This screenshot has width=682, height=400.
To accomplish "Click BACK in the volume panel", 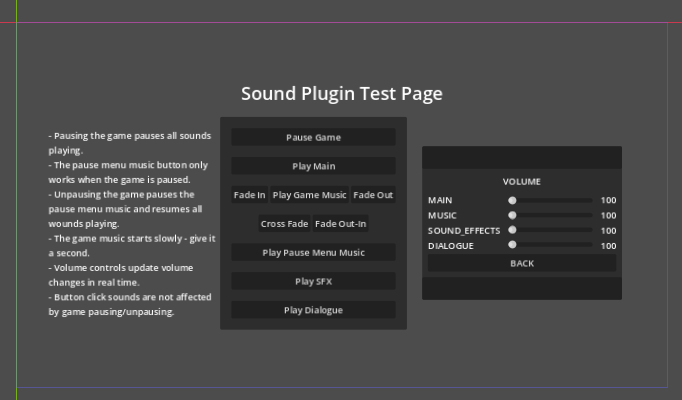I will (522, 263).
